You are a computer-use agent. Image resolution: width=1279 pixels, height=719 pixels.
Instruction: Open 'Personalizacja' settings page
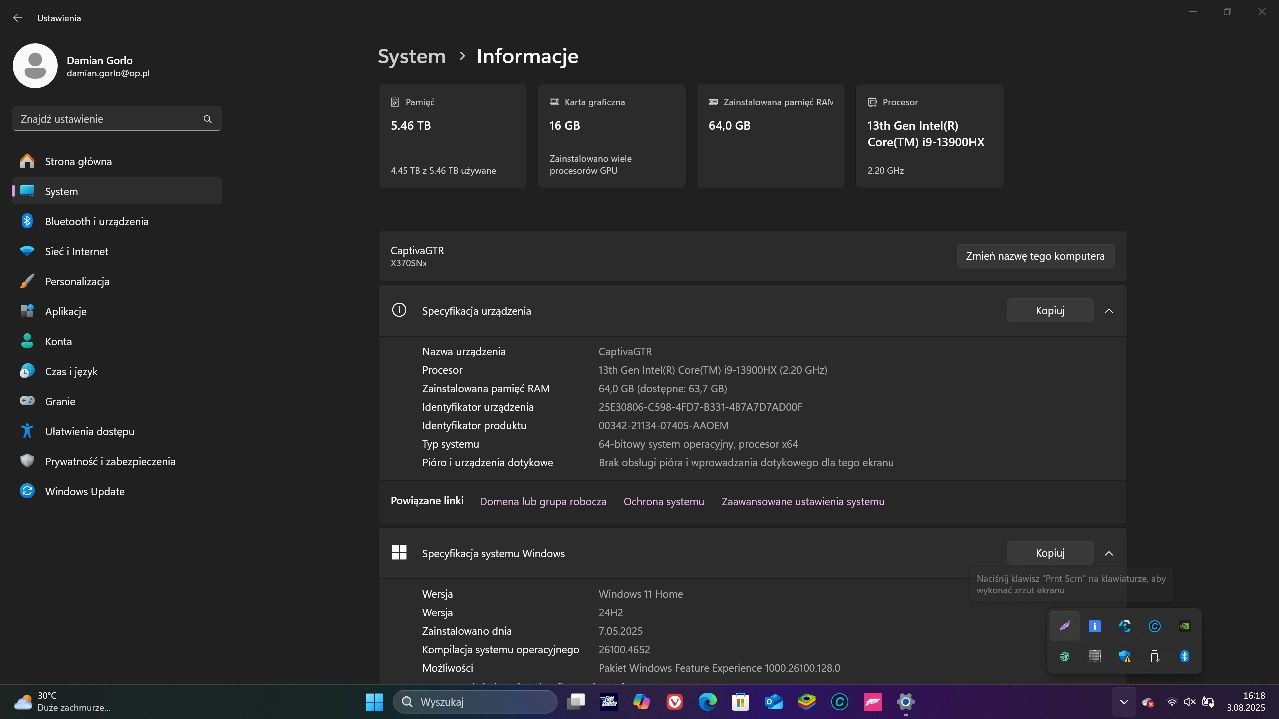click(117, 281)
